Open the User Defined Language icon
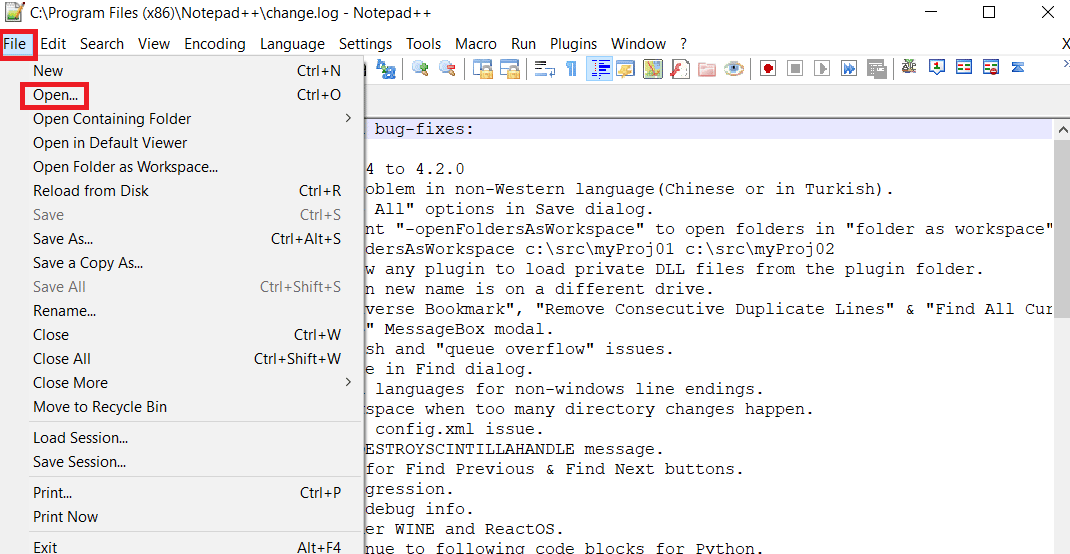Screen dimensions: 1070x554 click(625, 68)
